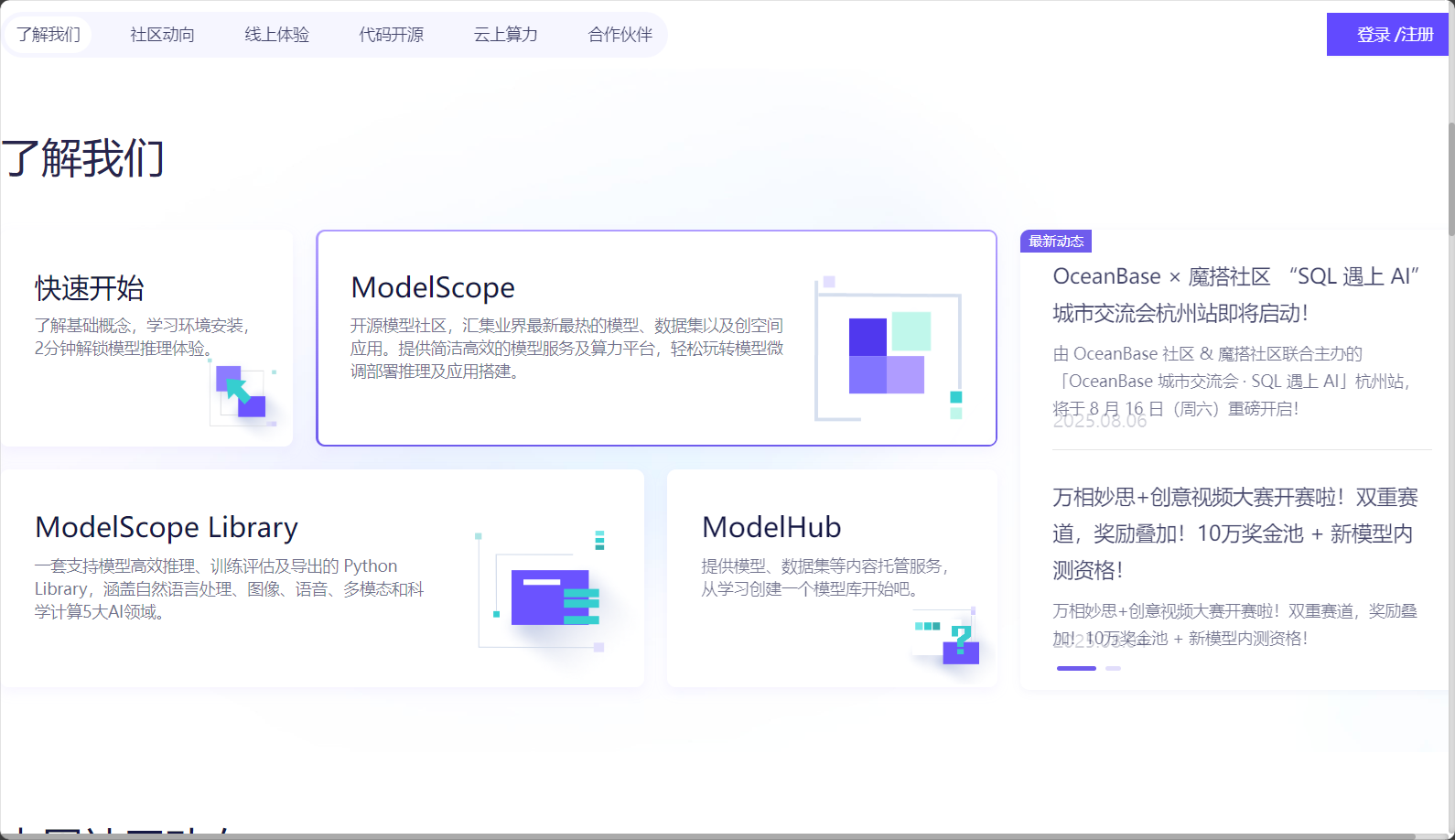Viewport: 1455px width, 840px height.
Task: Click the vertical page scrollbar
Action: click(x=1450, y=178)
